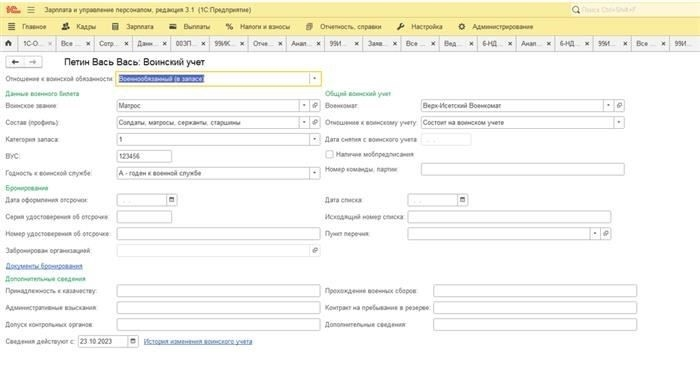Click the 1C logo icon

pos(13,9)
